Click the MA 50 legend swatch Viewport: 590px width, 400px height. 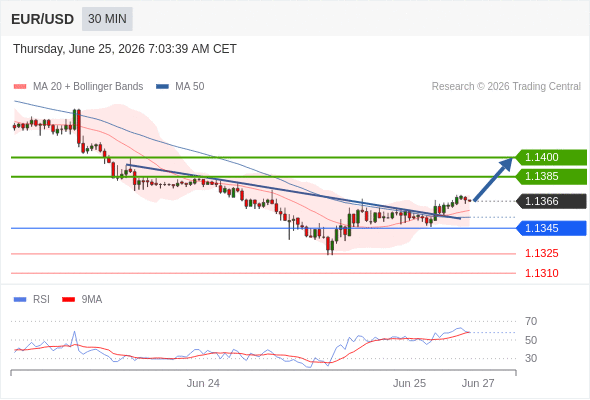tap(162, 87)
